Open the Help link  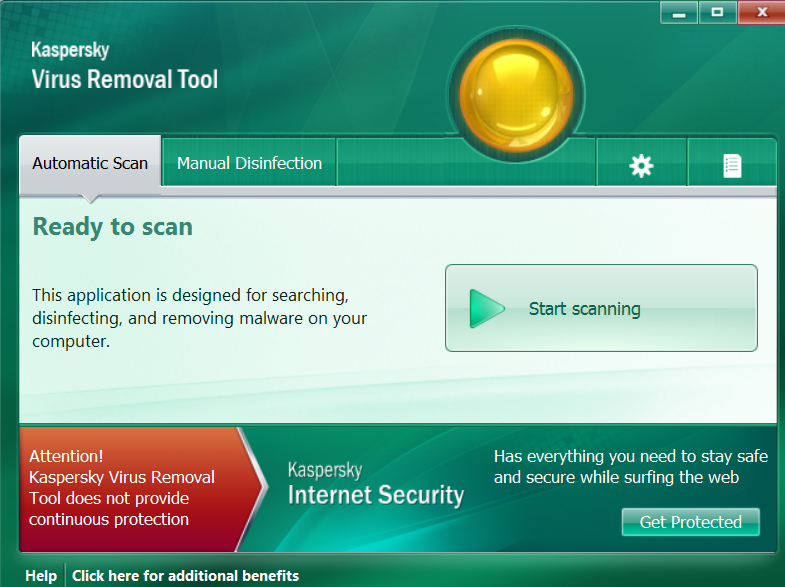coord(41,576)
